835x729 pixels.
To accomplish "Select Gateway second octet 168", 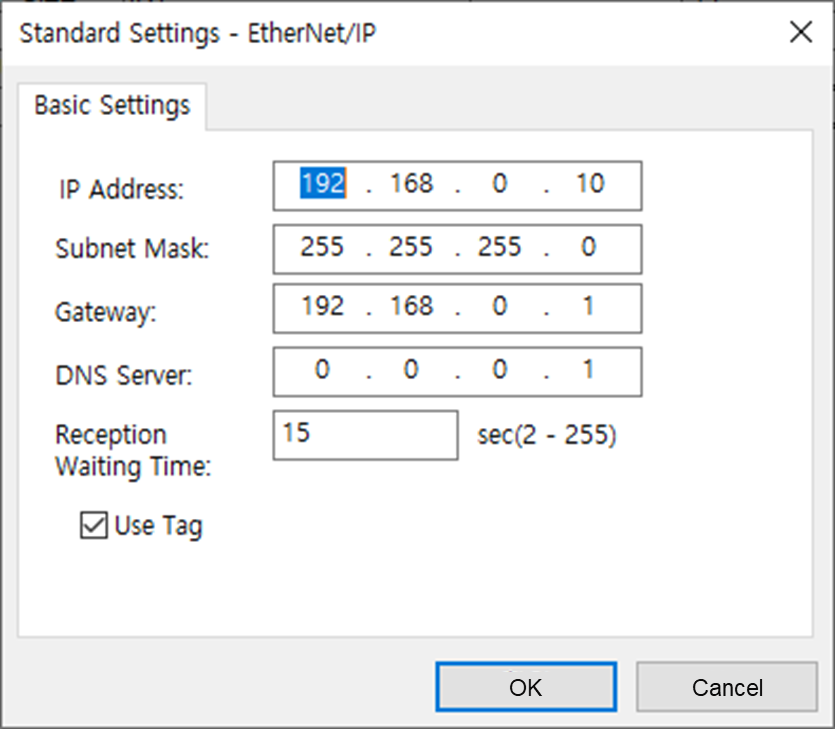I will pos(411,308).
